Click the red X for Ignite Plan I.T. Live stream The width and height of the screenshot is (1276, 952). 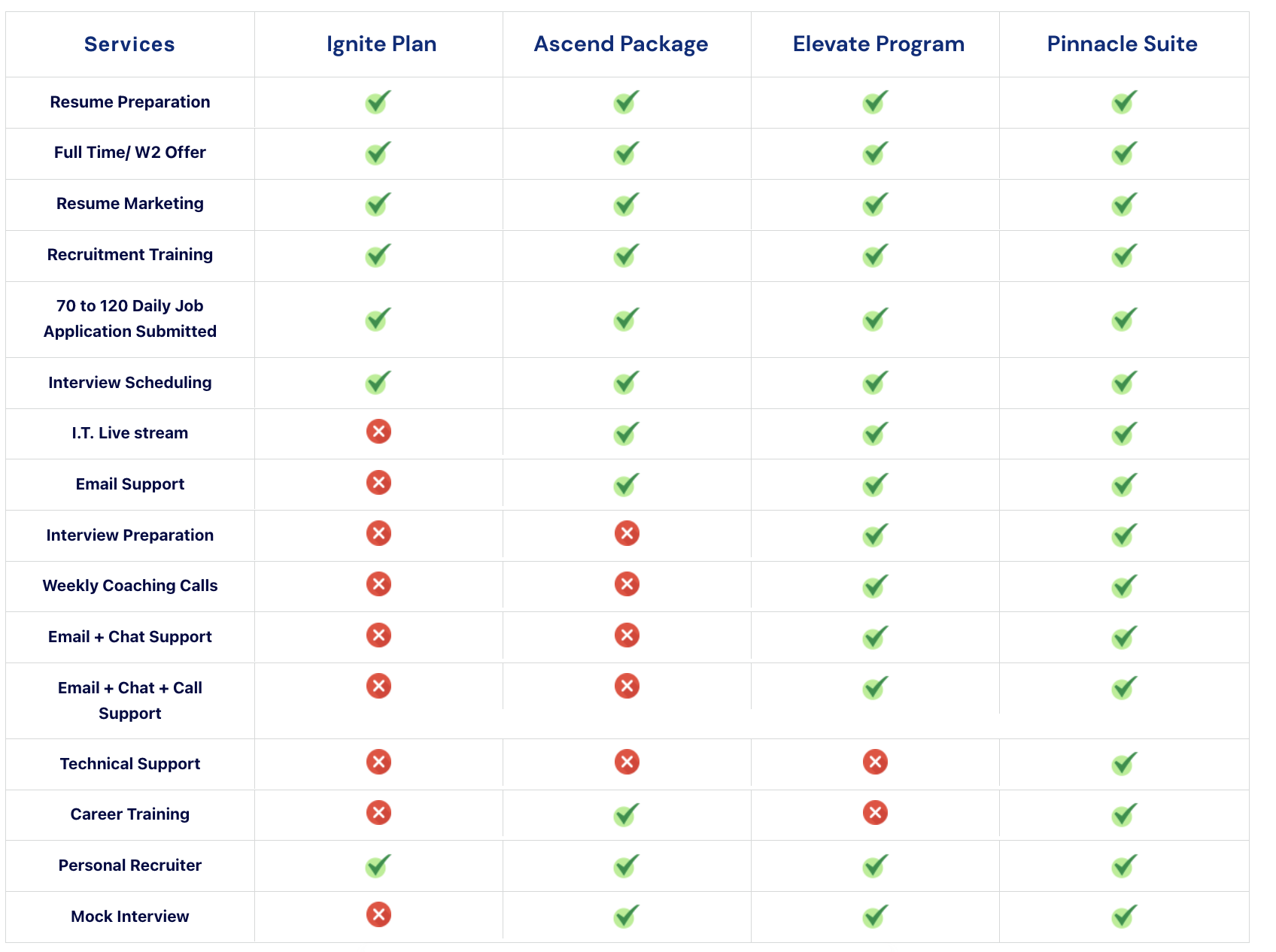pos(378,432)
